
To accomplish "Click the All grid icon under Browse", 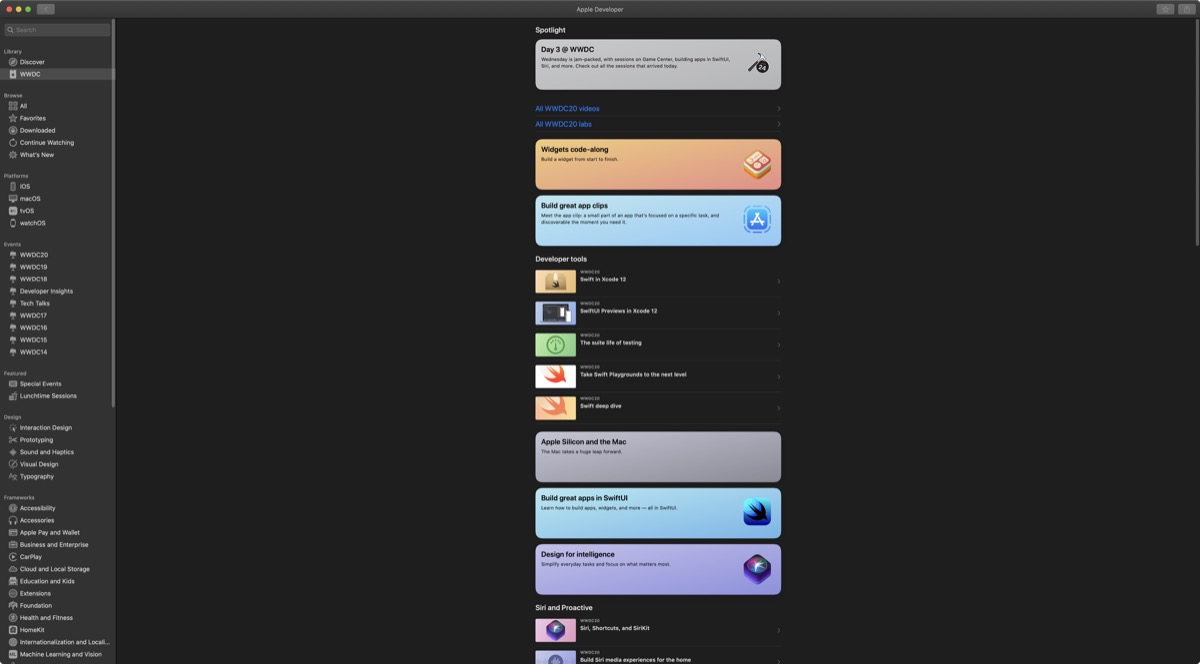I will [13, 106].
